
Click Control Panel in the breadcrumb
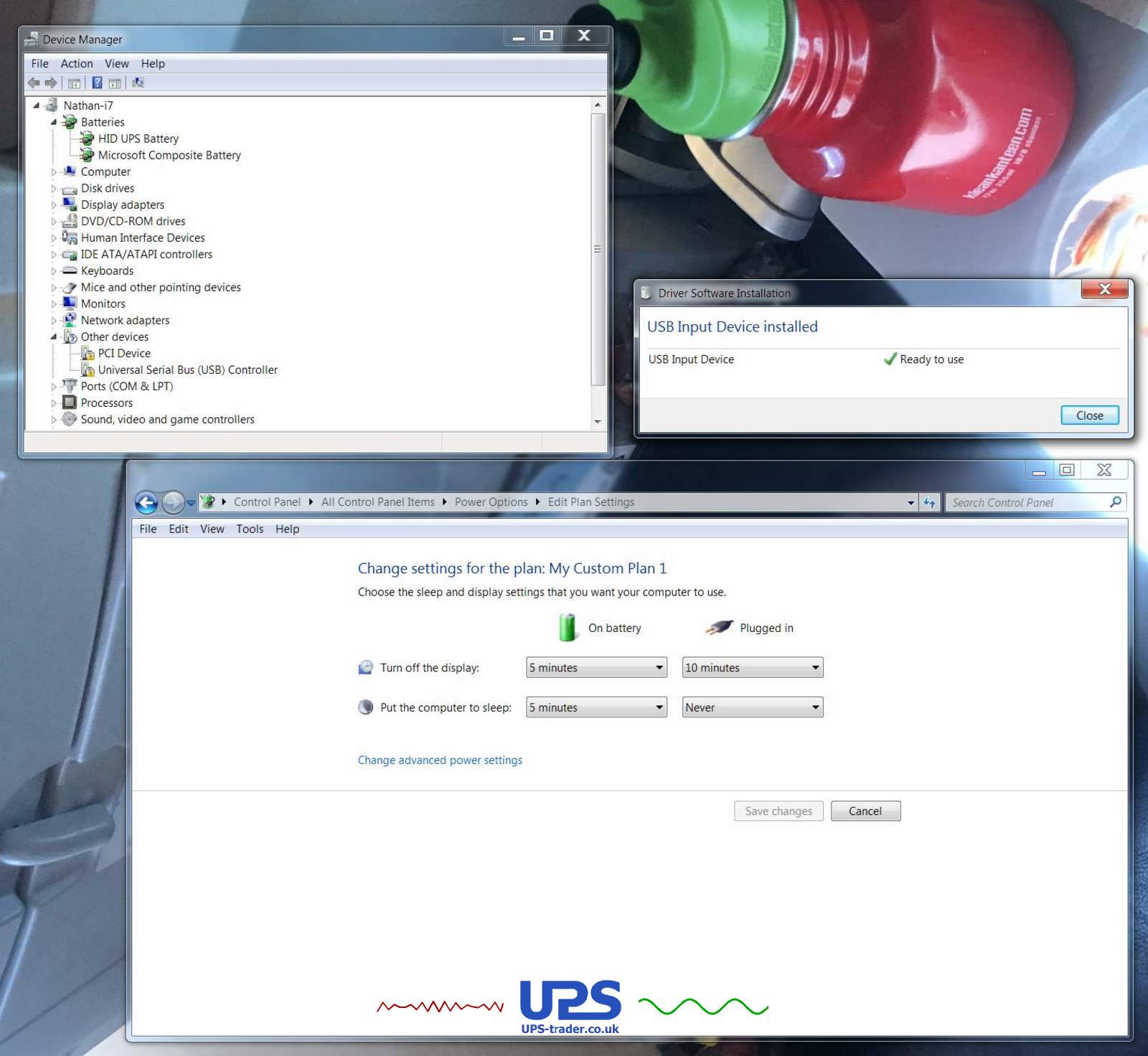click(x=267, y=502)
